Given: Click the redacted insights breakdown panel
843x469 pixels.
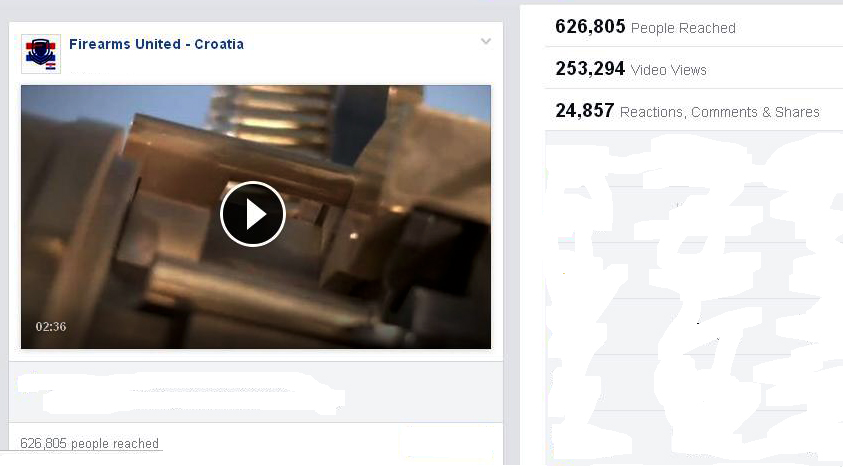Looking at the screenshot, I should 694,299.
